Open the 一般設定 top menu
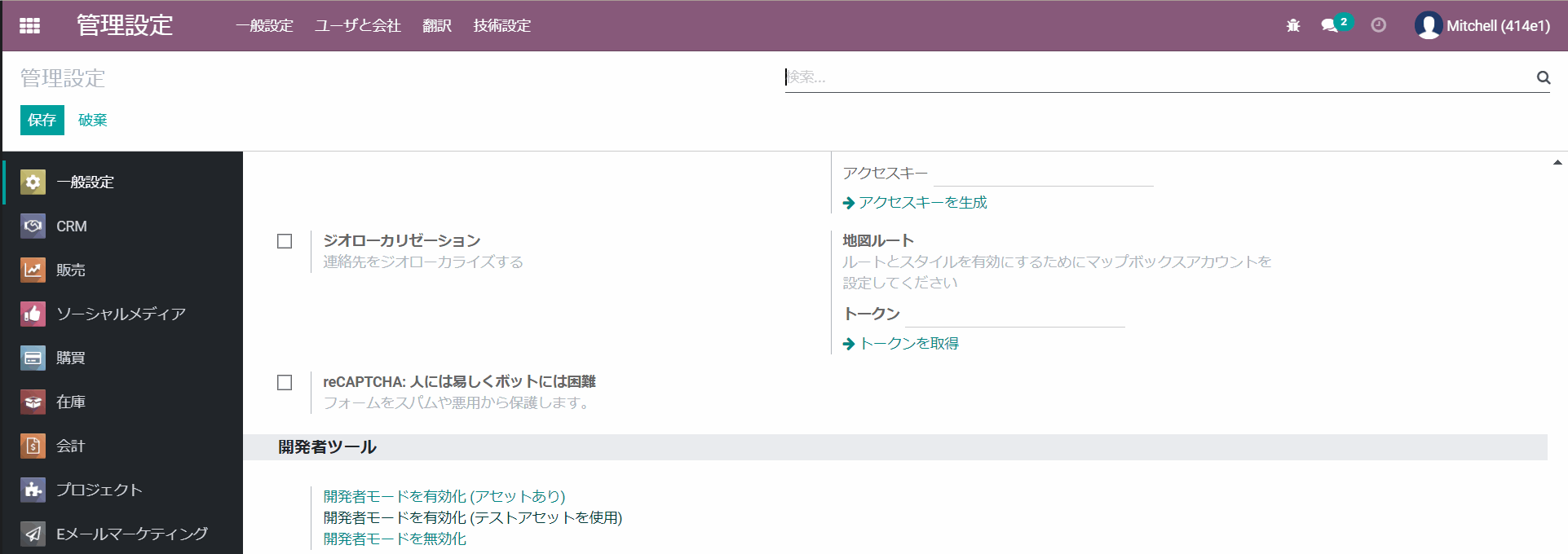The image size is (1568, 554). 264,25
